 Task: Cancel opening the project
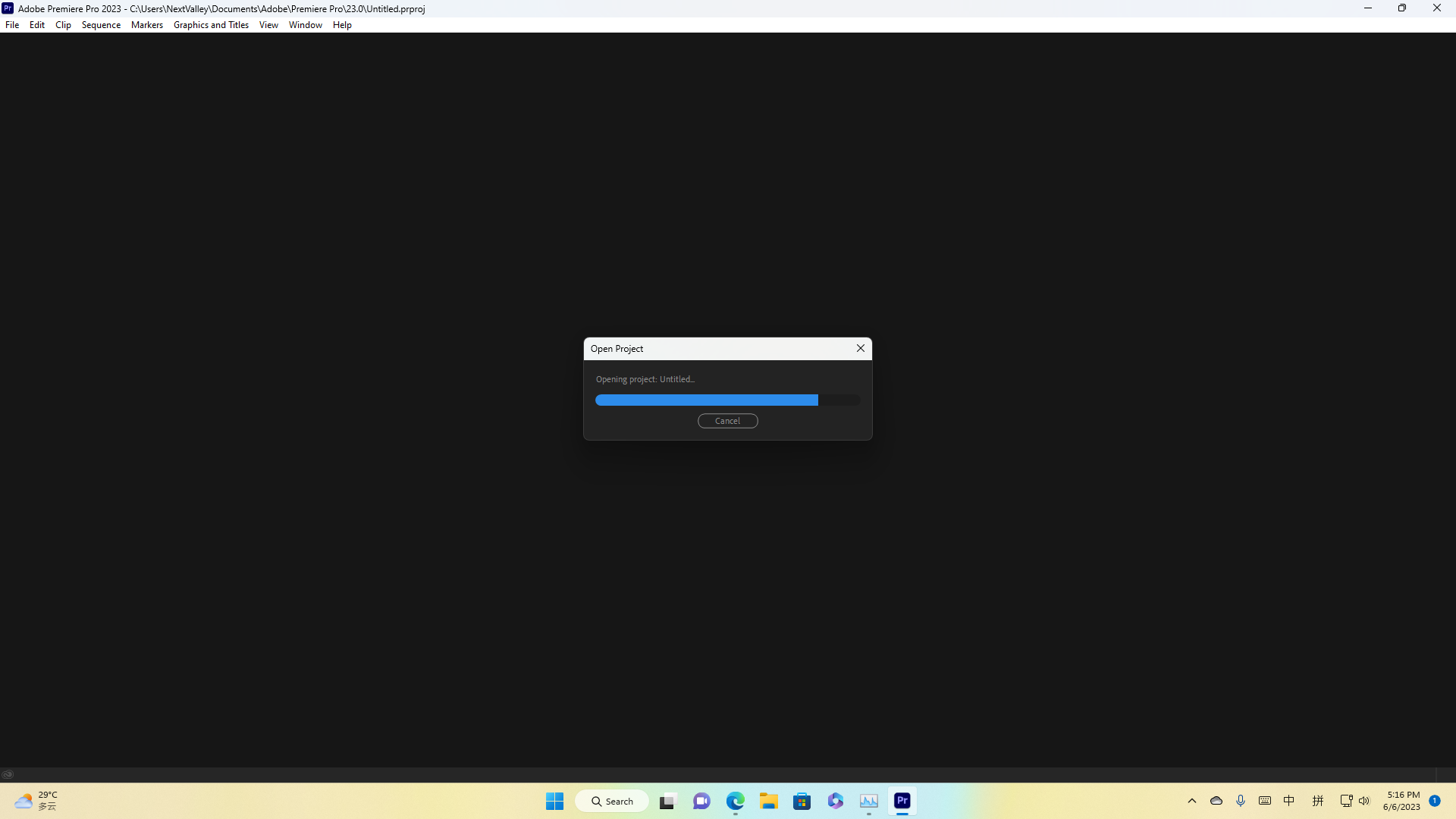coord(727,421)
